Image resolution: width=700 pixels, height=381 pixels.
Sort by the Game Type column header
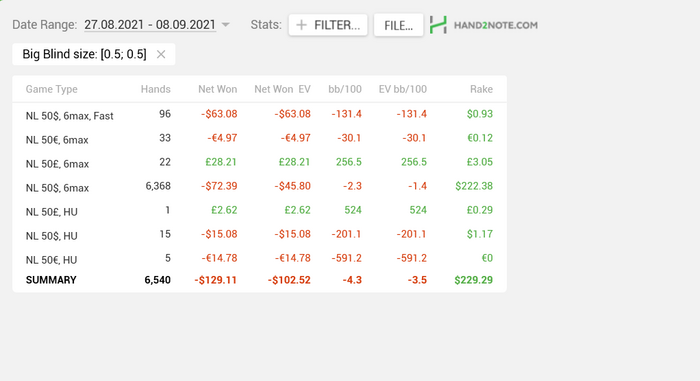(51, 89)
